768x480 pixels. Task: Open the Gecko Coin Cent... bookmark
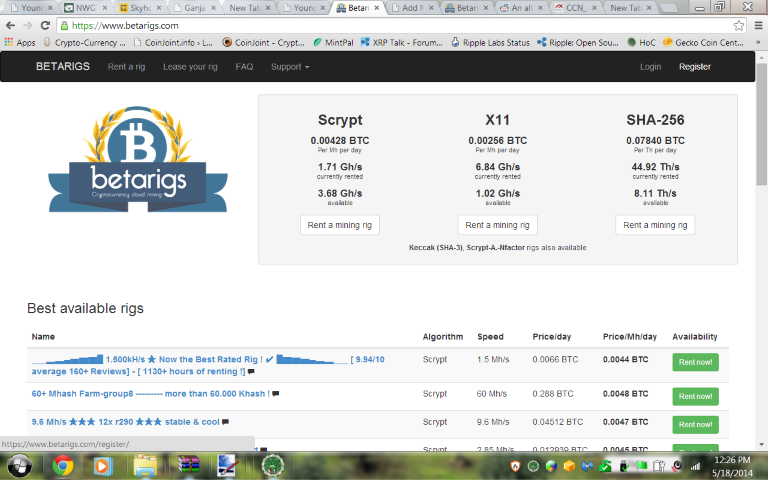point(703,43)
